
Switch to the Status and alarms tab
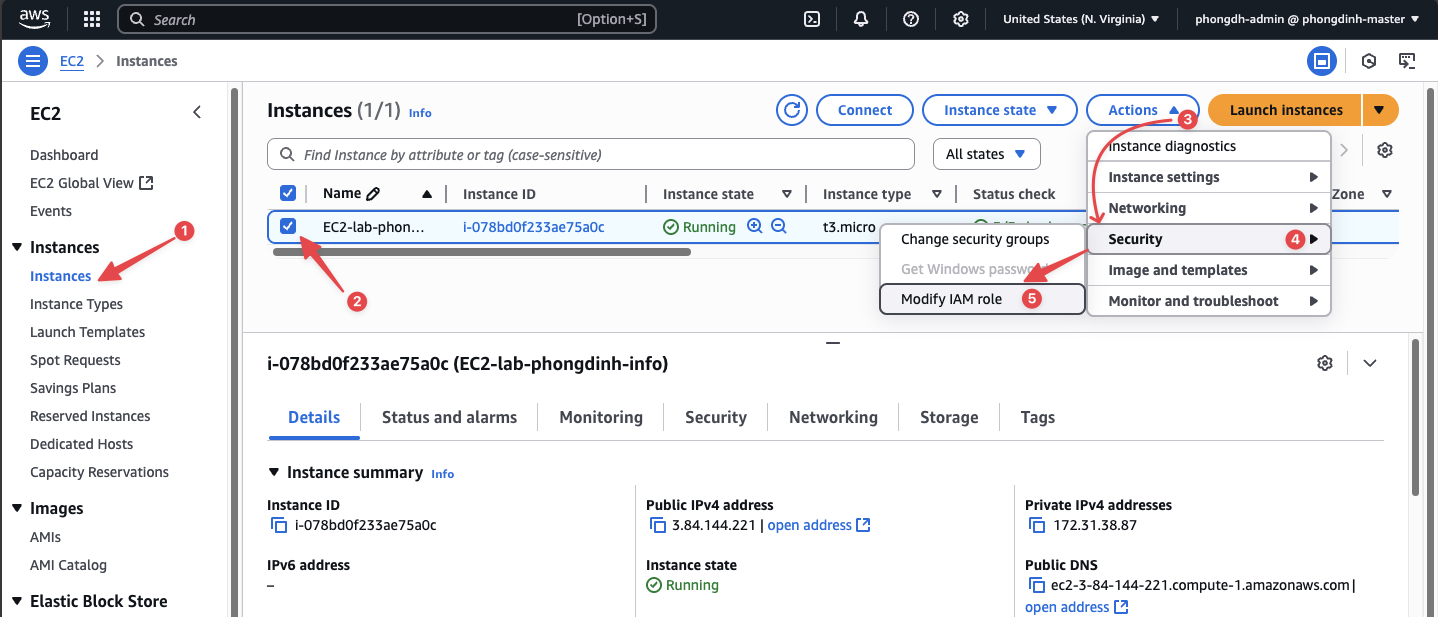449,417
